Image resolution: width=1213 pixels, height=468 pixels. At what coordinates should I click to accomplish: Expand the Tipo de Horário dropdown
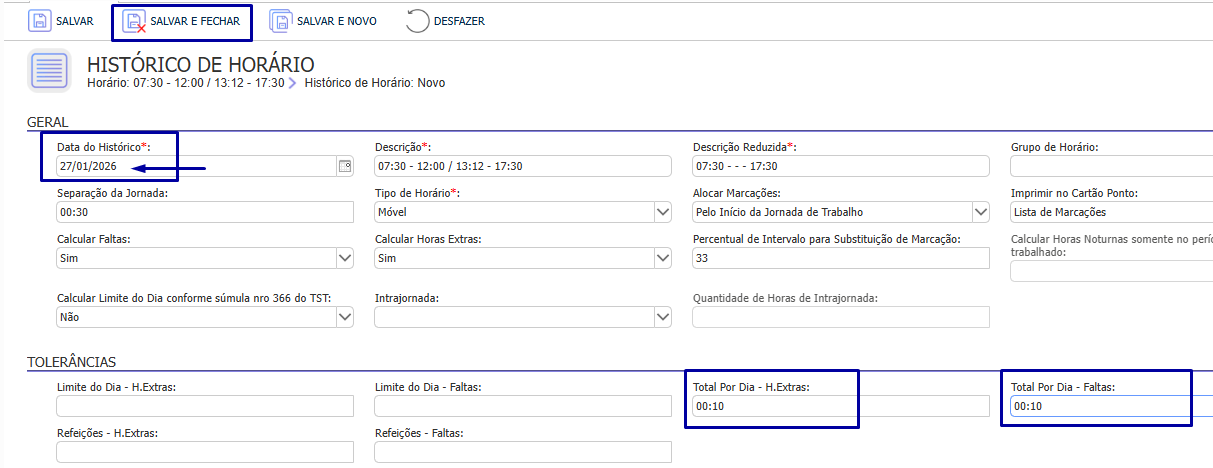point(662,212)
